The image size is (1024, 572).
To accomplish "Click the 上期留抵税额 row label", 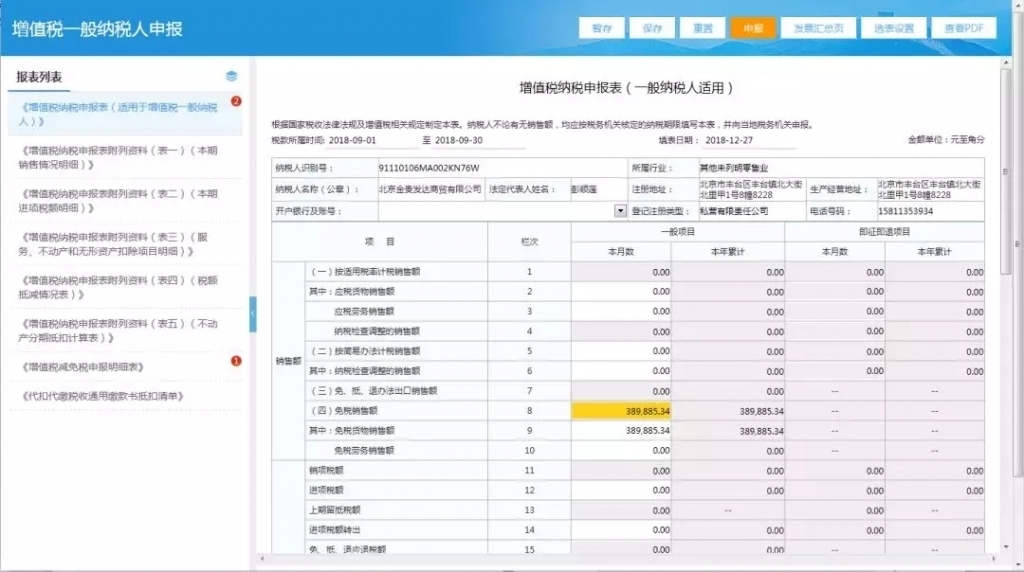I will 334,510.
